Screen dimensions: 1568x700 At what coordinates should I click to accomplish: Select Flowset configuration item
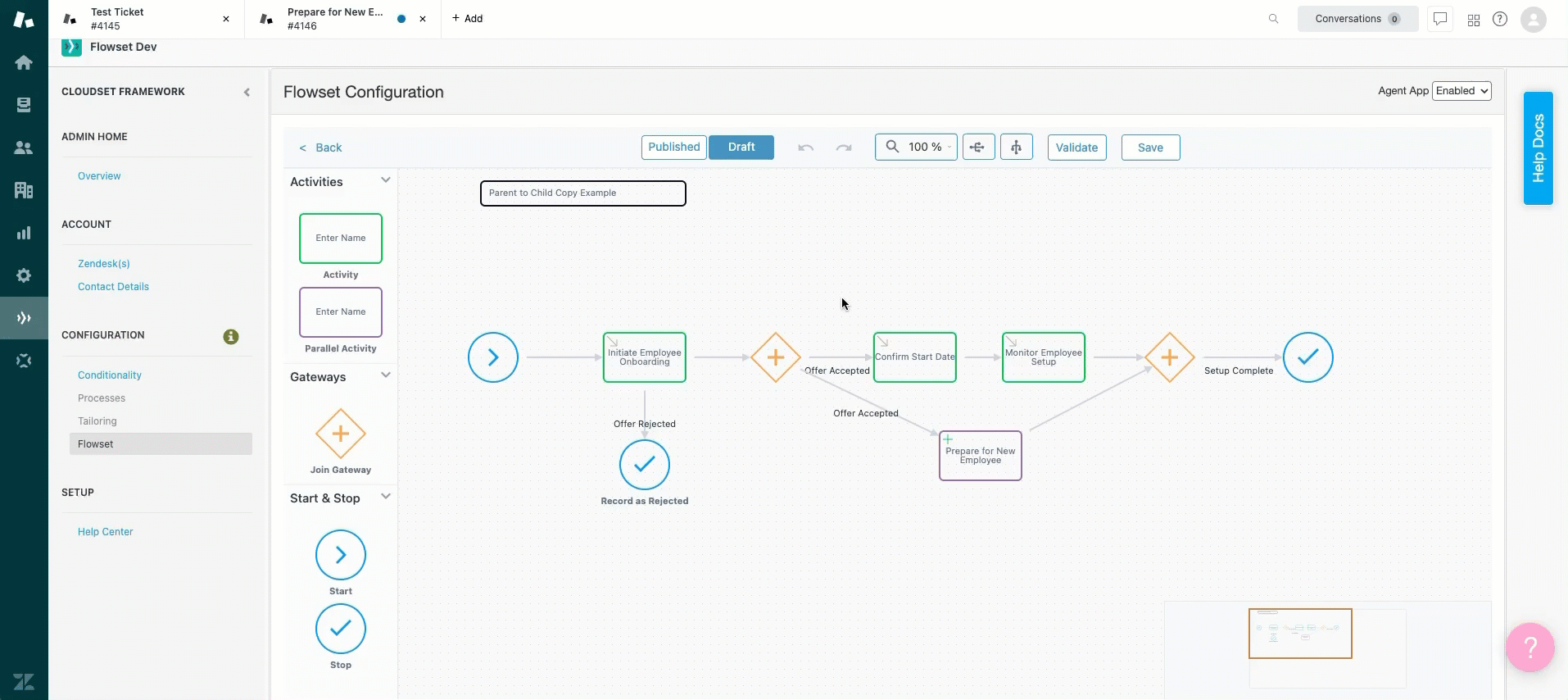pyautogui.click(x=161, y=444)
